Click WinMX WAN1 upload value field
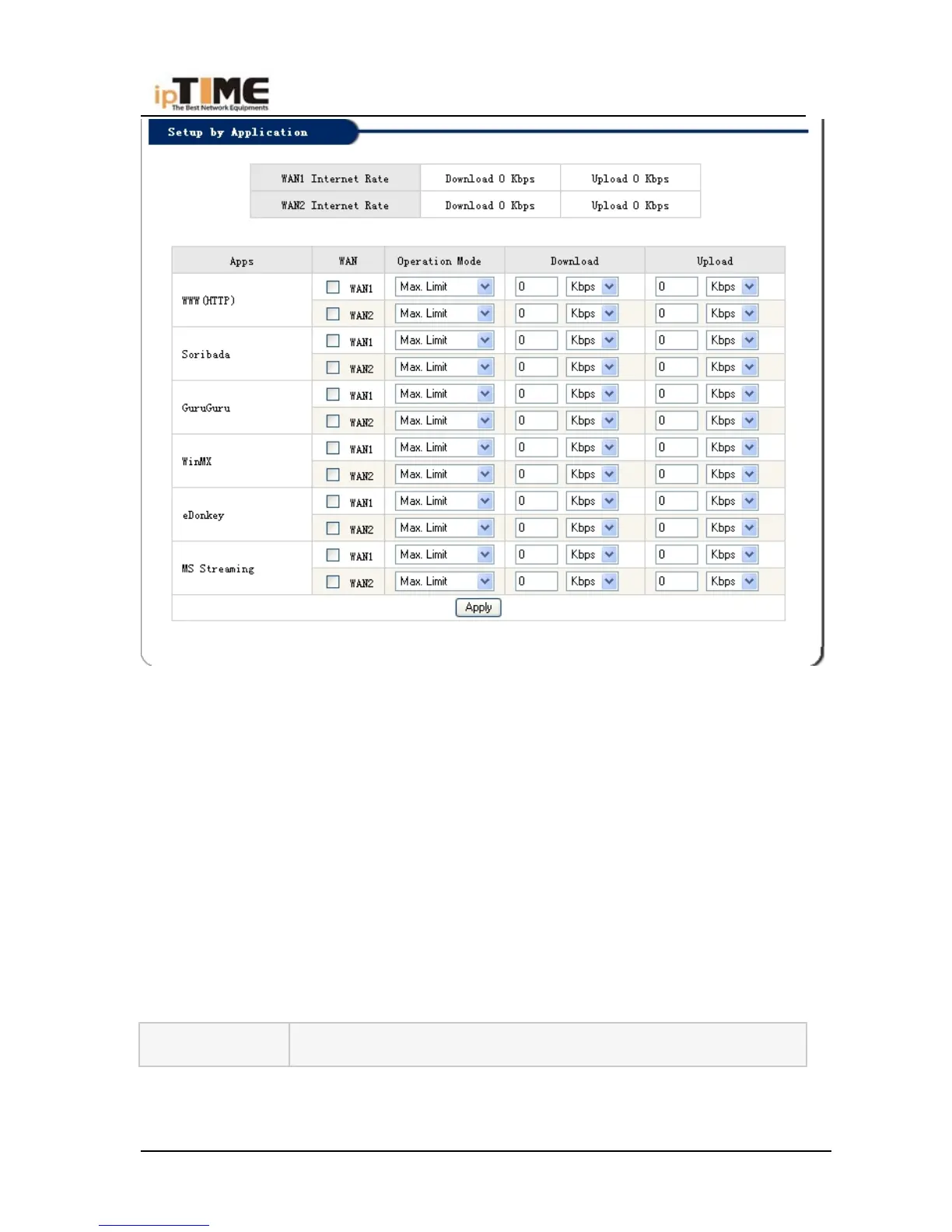This screenshot has height=1232, width=952. [x=677, y=448]
